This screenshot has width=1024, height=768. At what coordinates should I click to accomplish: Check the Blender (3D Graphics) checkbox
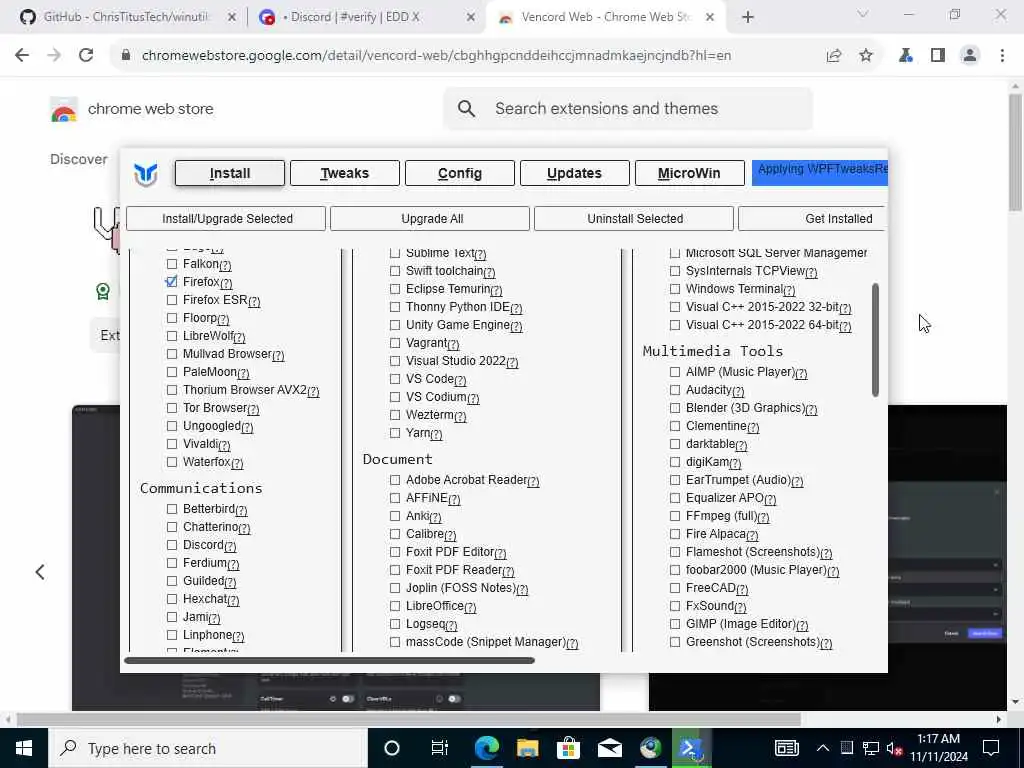tap(675, 408)
